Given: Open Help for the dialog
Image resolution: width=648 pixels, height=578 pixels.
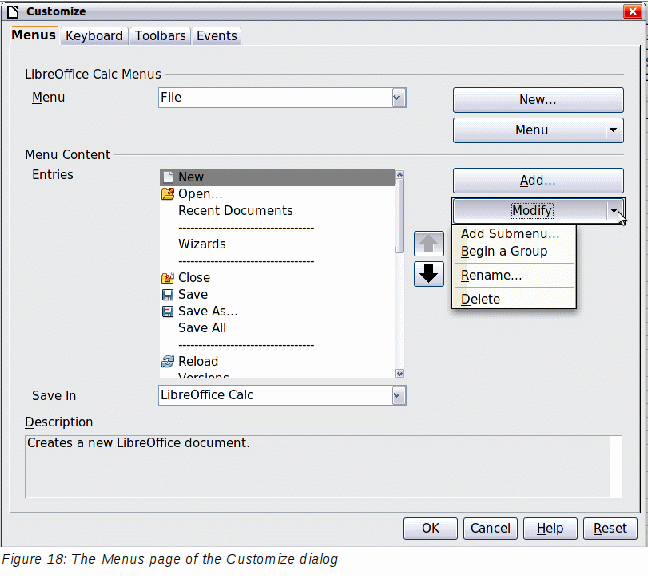Looking at the screenshot, I should (x=550, y=528).
